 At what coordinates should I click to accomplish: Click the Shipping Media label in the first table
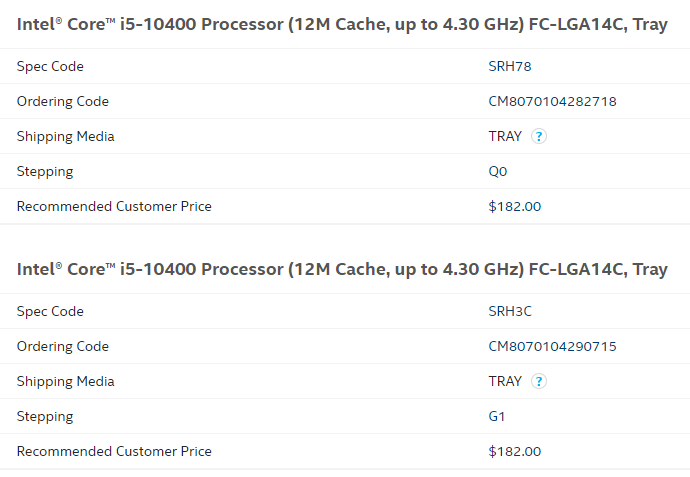[x=66, y=136]
